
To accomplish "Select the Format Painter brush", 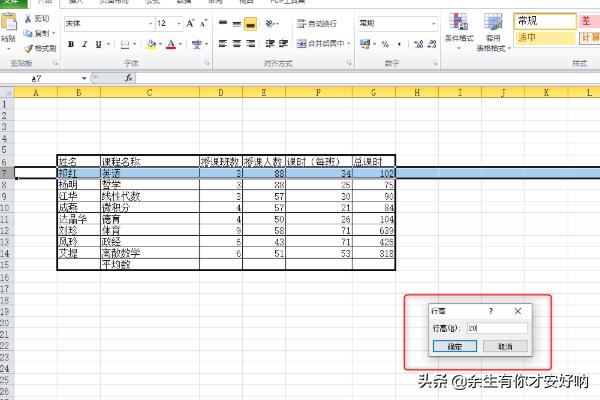I will point(28,48).
